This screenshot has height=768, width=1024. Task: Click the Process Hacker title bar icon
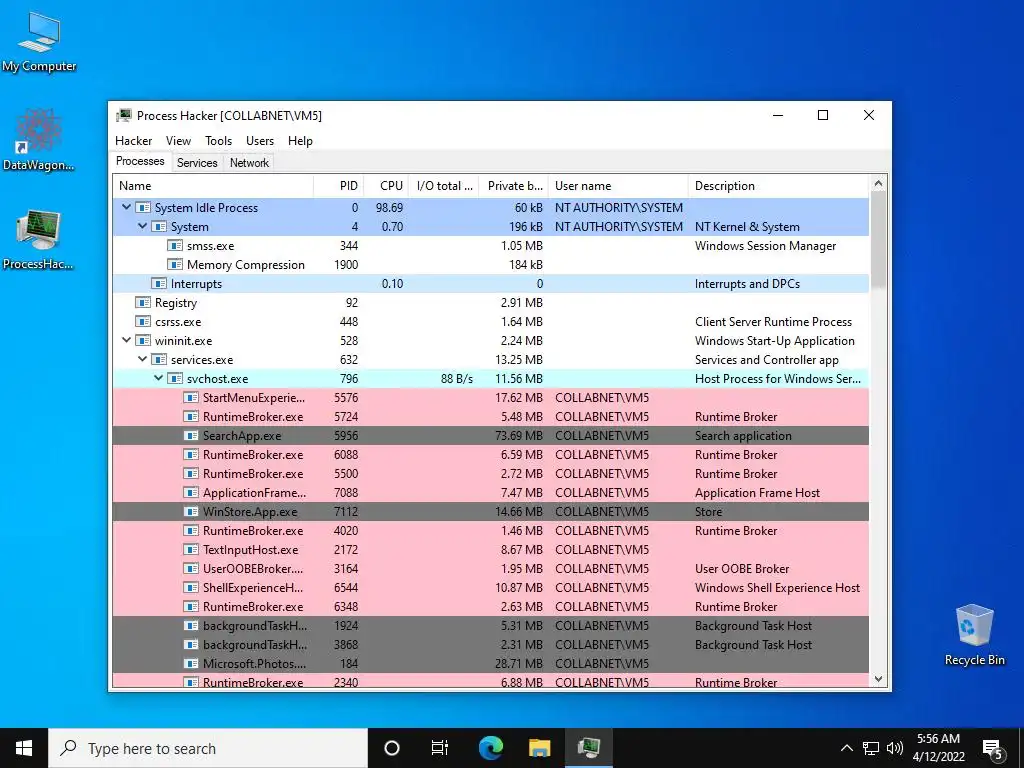pos(123,116)
